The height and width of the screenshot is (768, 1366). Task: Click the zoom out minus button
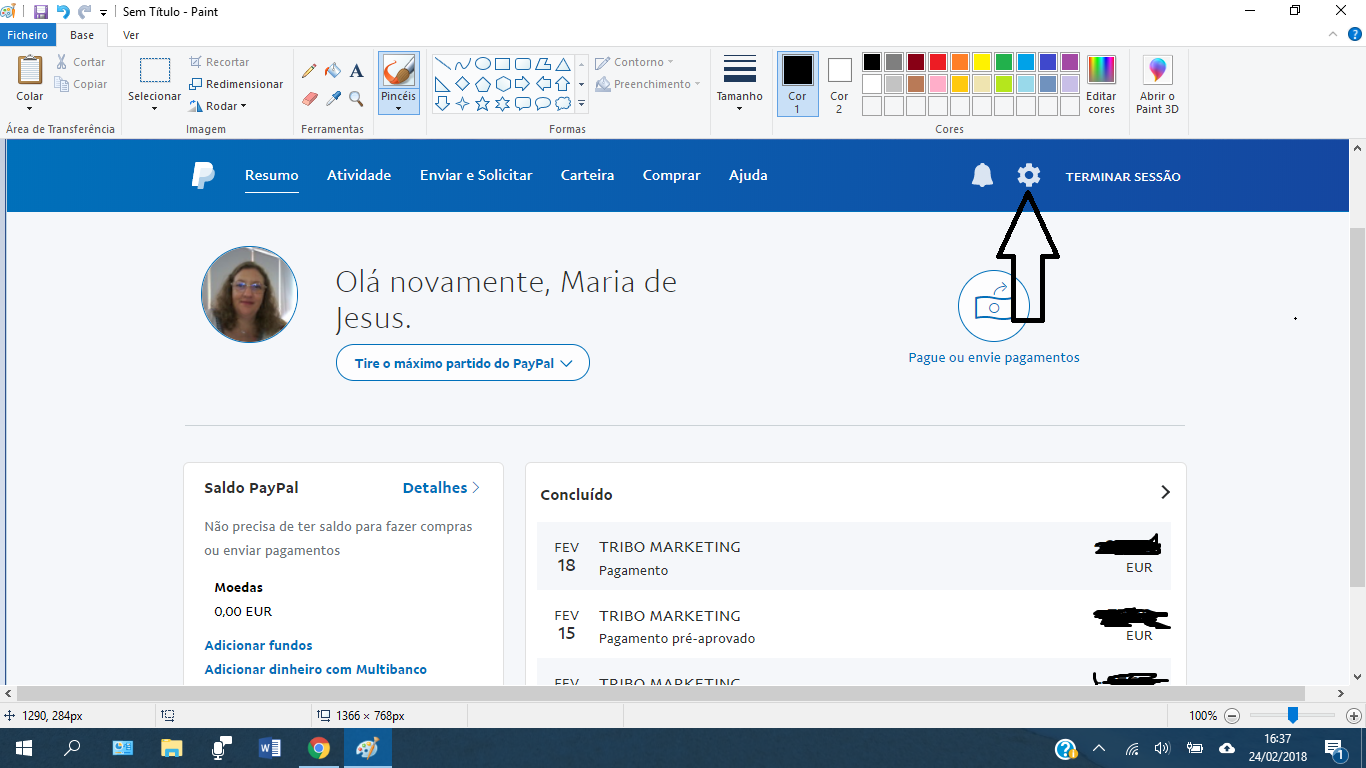point(1232,716)
